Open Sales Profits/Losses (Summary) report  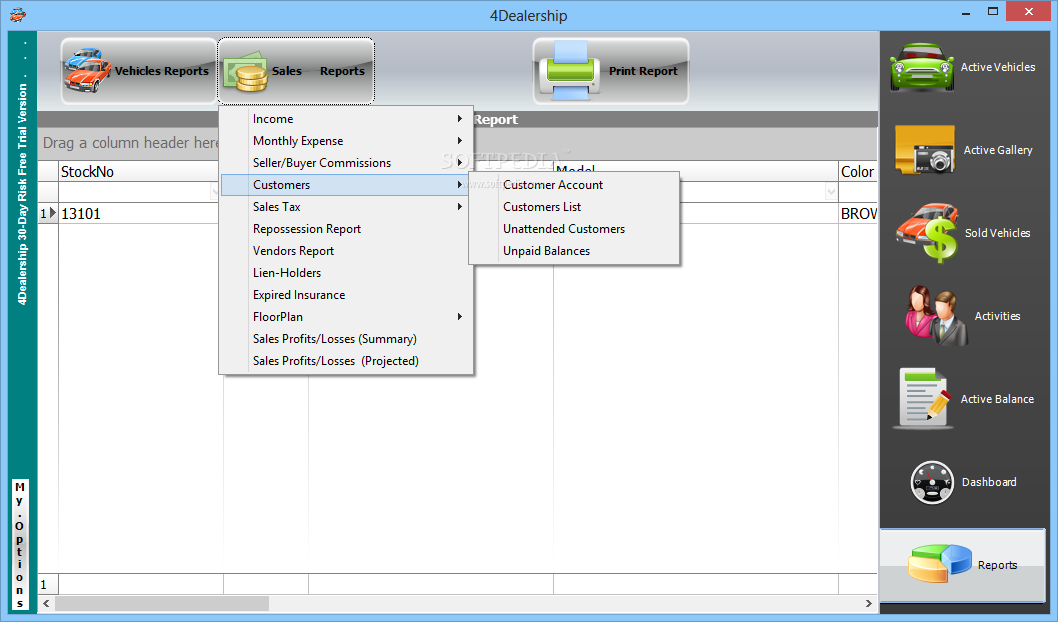coord(347,339)
